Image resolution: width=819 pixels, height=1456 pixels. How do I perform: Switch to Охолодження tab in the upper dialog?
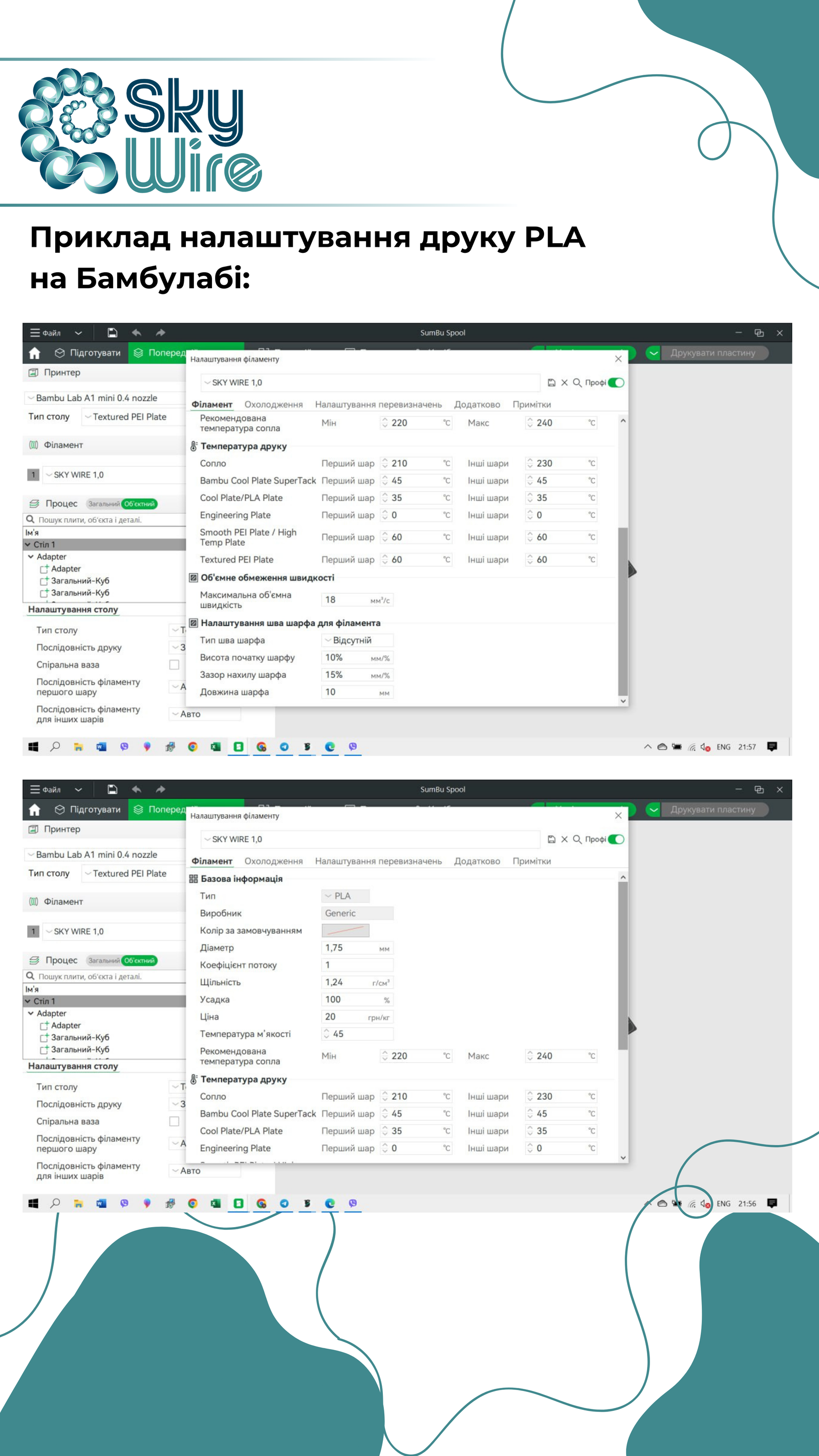click(273, 404)
